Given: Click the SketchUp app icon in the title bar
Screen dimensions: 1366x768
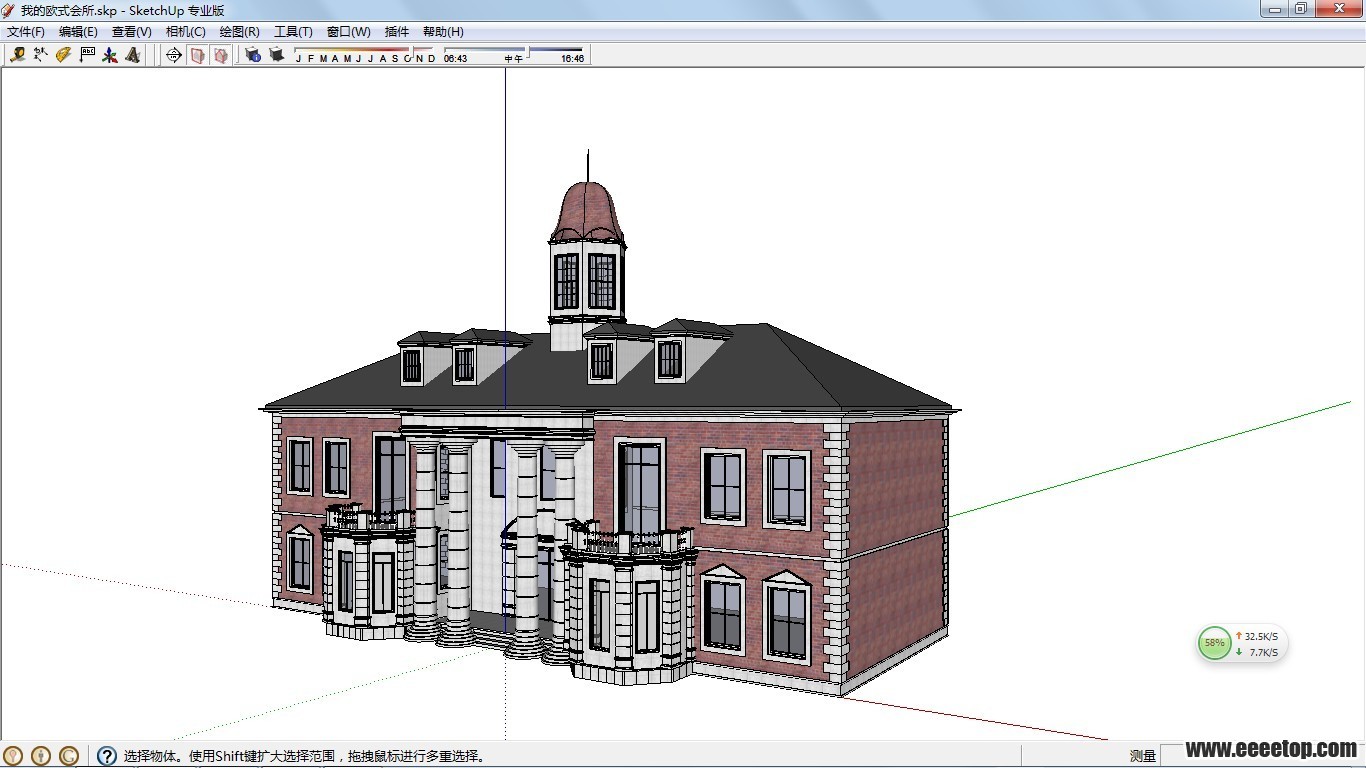Looking at the screenshot, I should (9, 10).
